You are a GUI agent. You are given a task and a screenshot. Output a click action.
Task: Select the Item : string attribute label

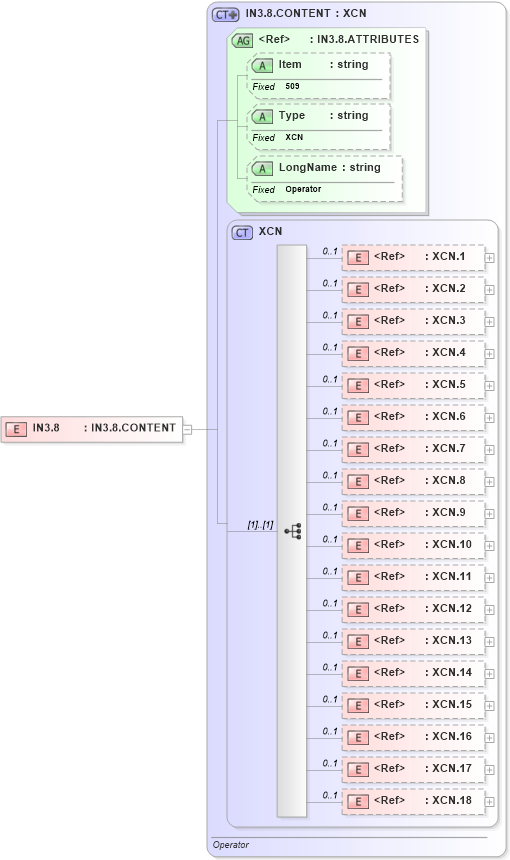(x=323, y=64)
